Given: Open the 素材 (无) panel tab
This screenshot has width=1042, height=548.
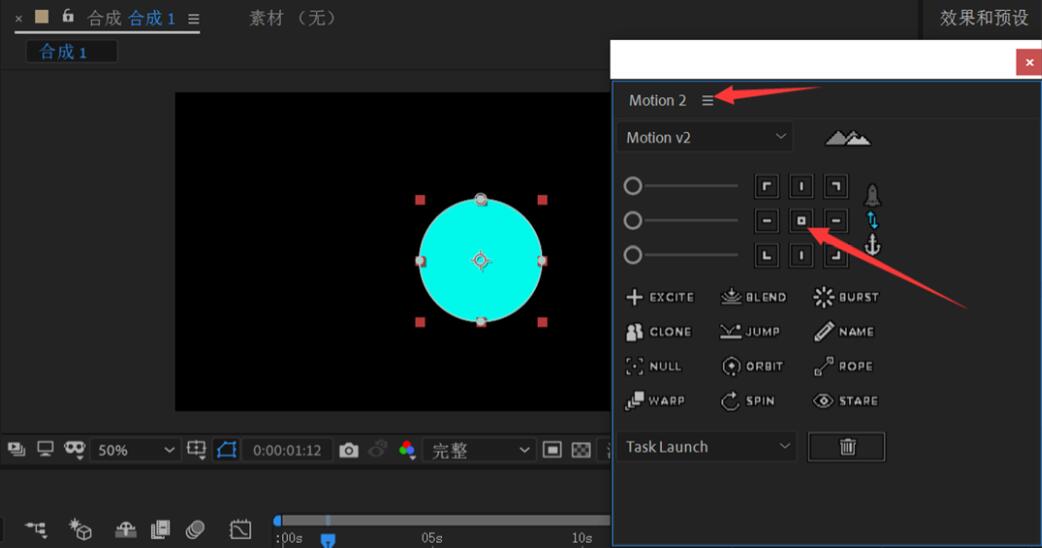Looking at the screenshot, I should 292,18.
